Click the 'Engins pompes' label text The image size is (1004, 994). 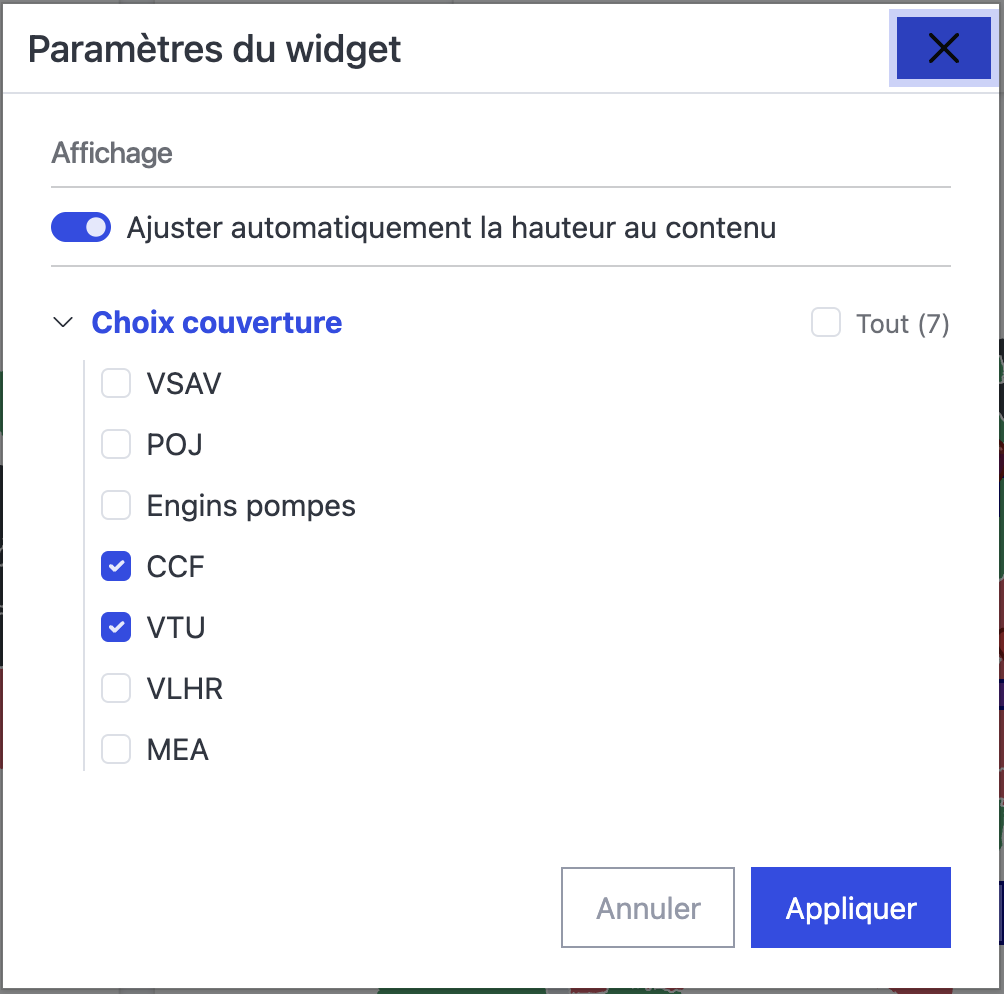tap(251, 506)
